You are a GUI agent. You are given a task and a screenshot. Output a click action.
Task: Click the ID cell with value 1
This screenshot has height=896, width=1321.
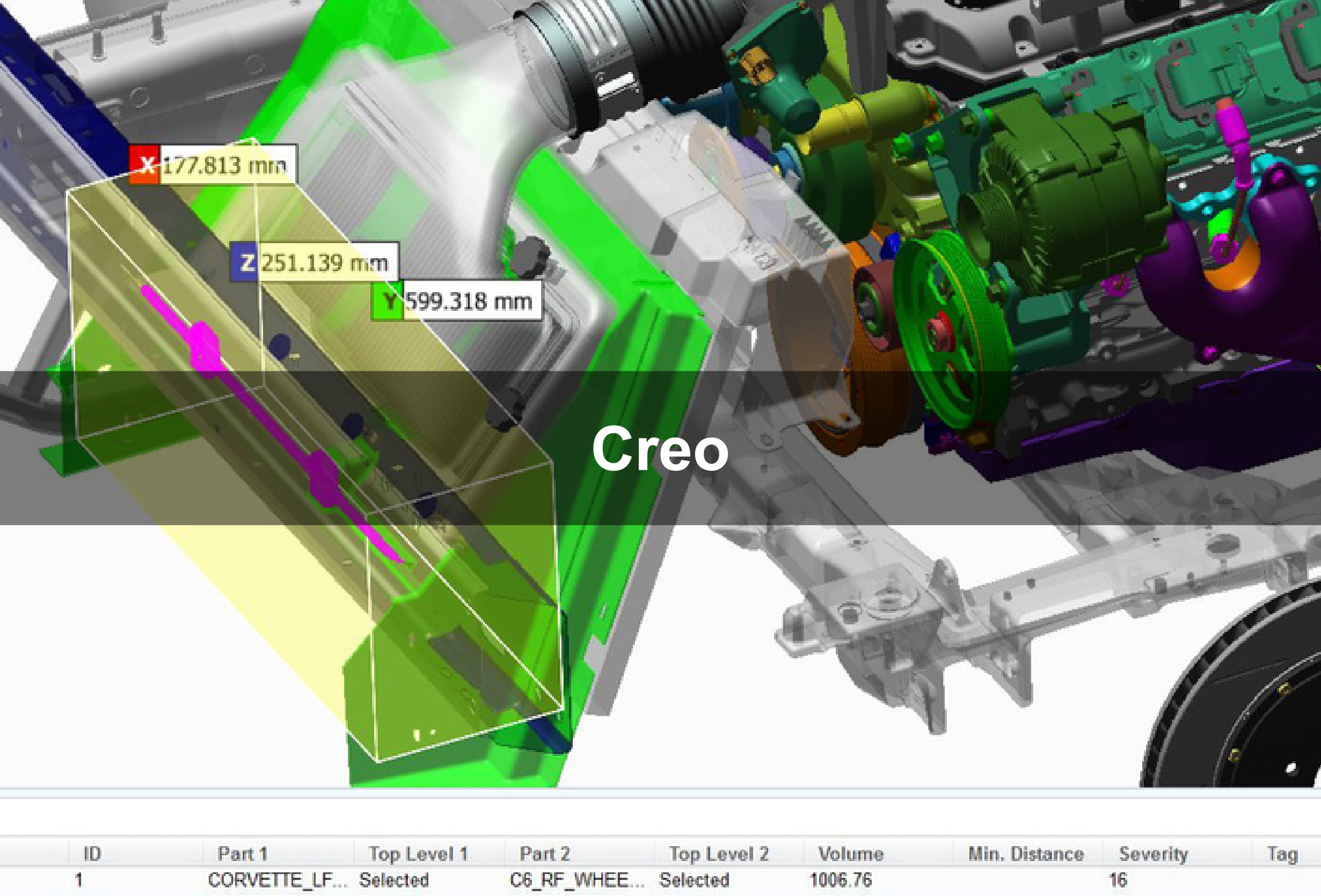point(79,880)
